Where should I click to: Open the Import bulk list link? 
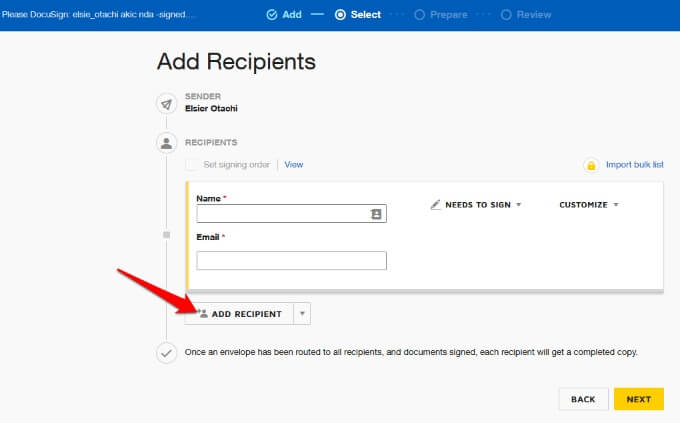[634, 164]
